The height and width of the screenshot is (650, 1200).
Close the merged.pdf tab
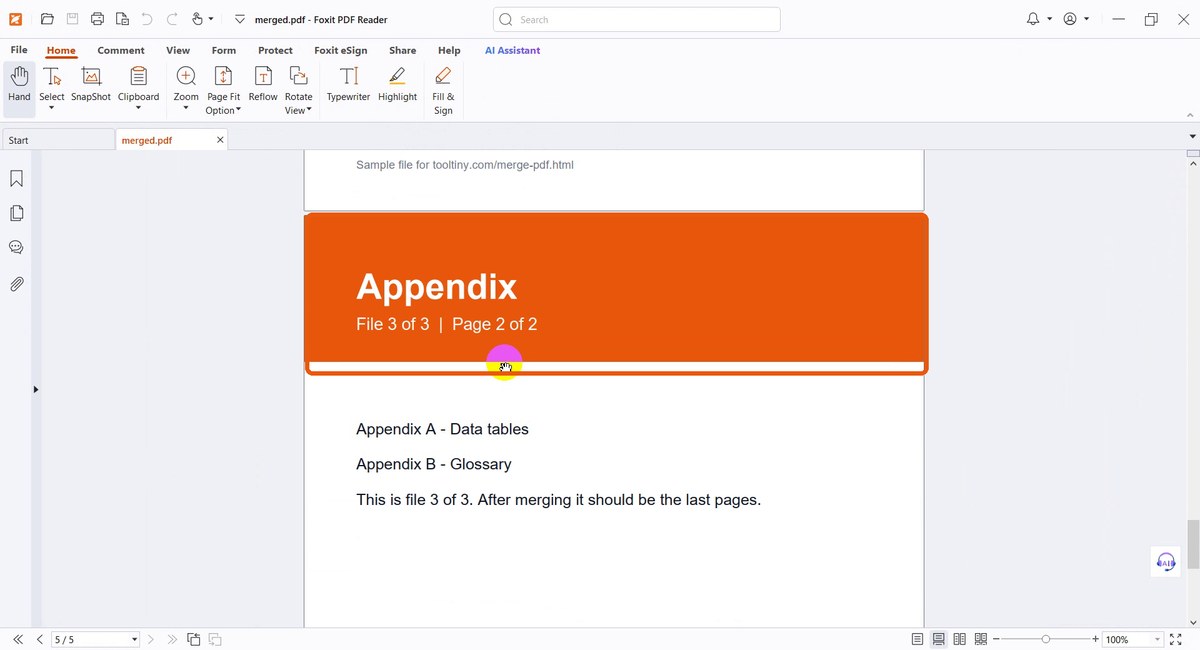[x=220, y=140]
